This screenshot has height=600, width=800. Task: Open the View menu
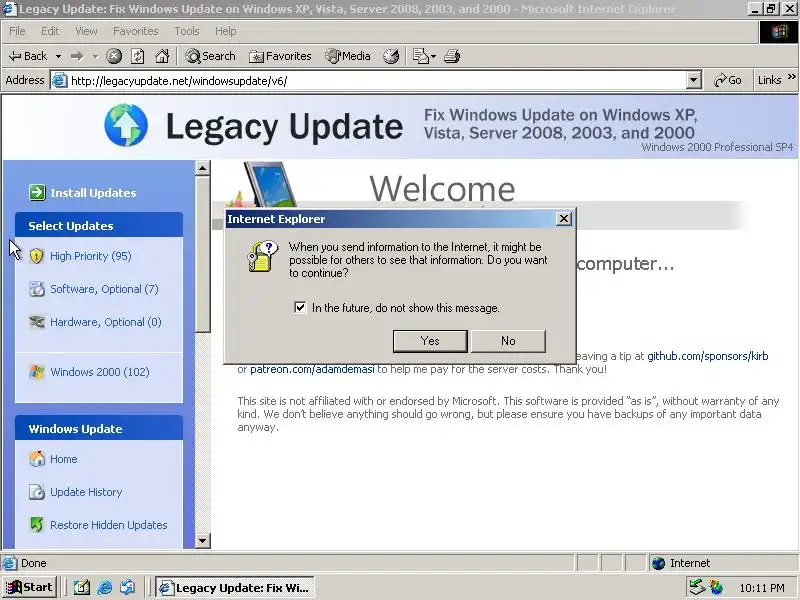pyautogui.click(x=86, y=31)
